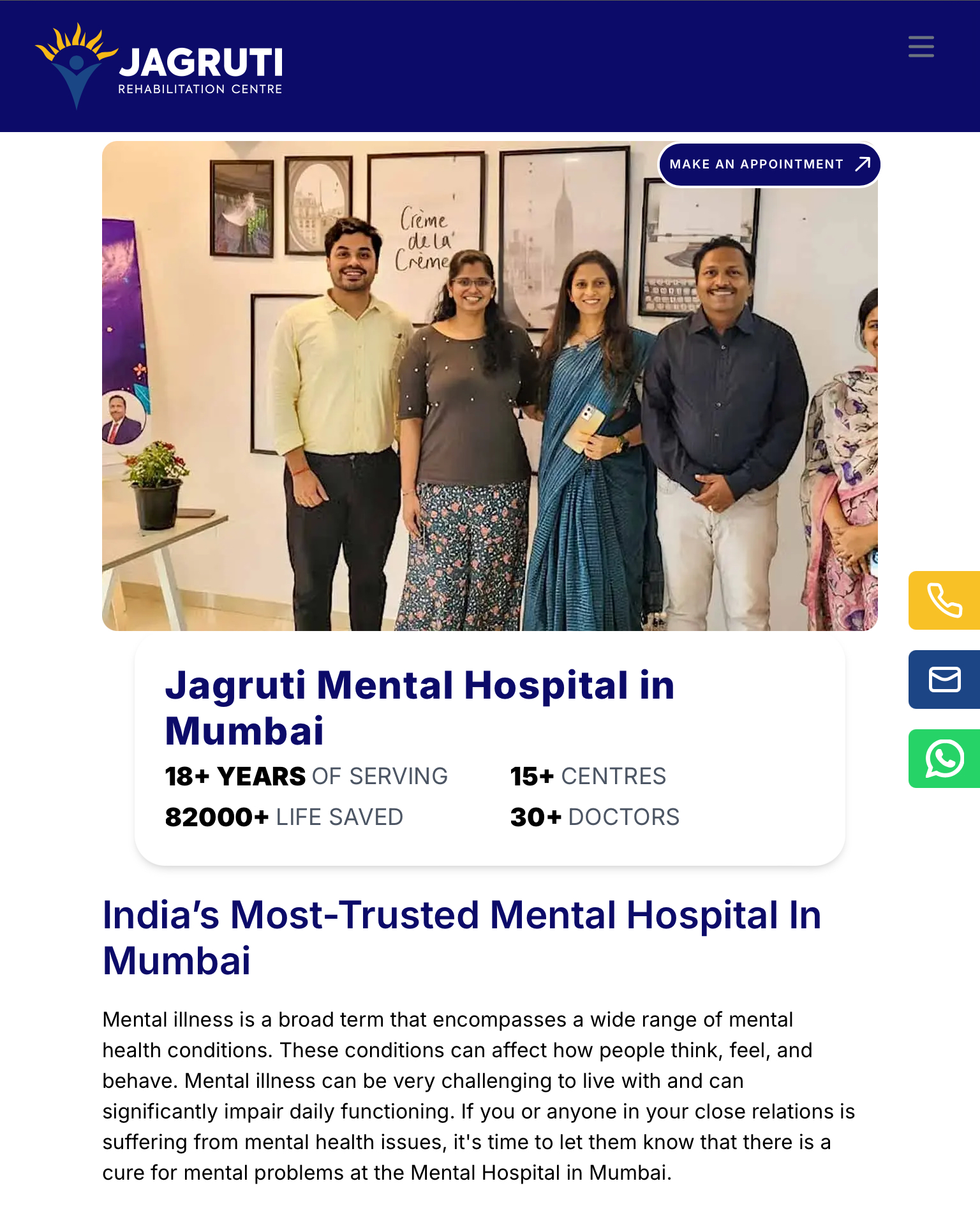Click the Jagruti Rehabilitation Centre logo
980x1218 pixels.
[159, 66]
